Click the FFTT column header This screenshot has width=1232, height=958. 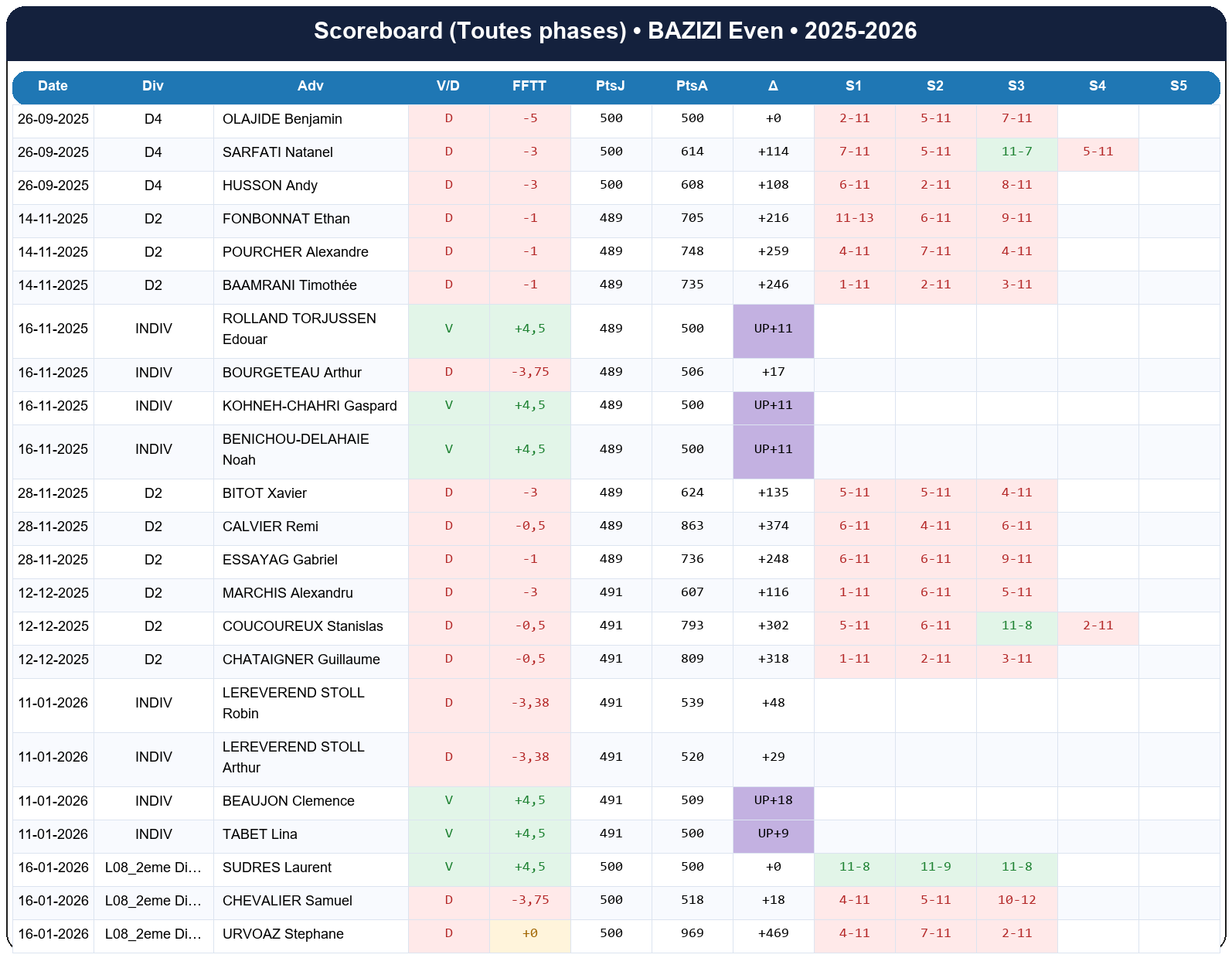[x=529, y=86]
